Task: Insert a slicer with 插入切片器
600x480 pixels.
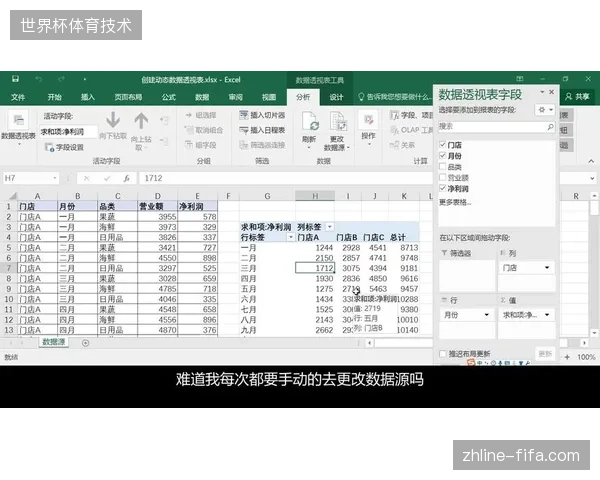Action: 262,115
